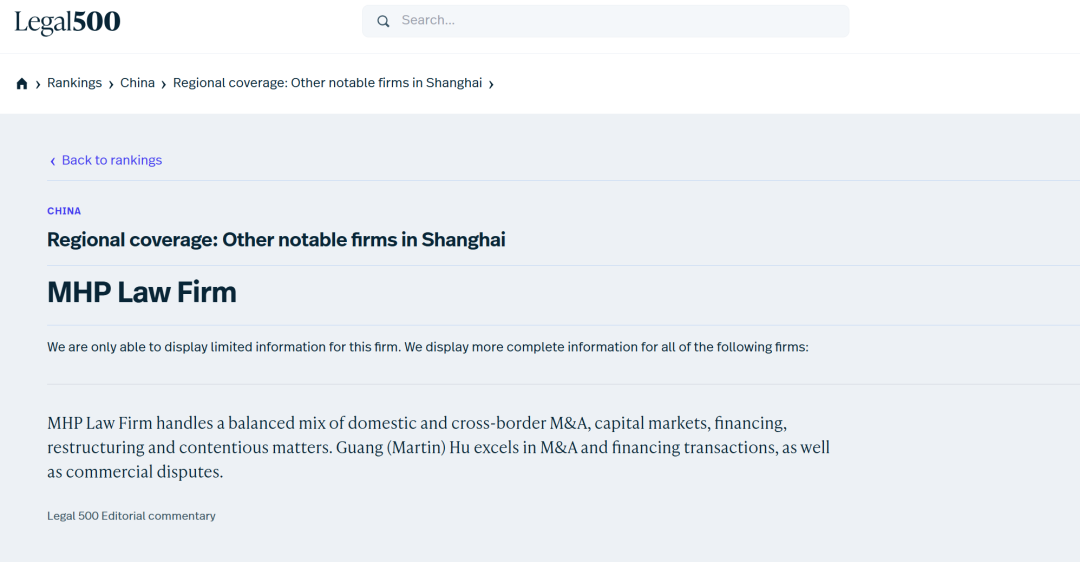This screenshot has height=562, width=1080.
Task: Click the MHP Law Firm title heading
Action: 142,292
